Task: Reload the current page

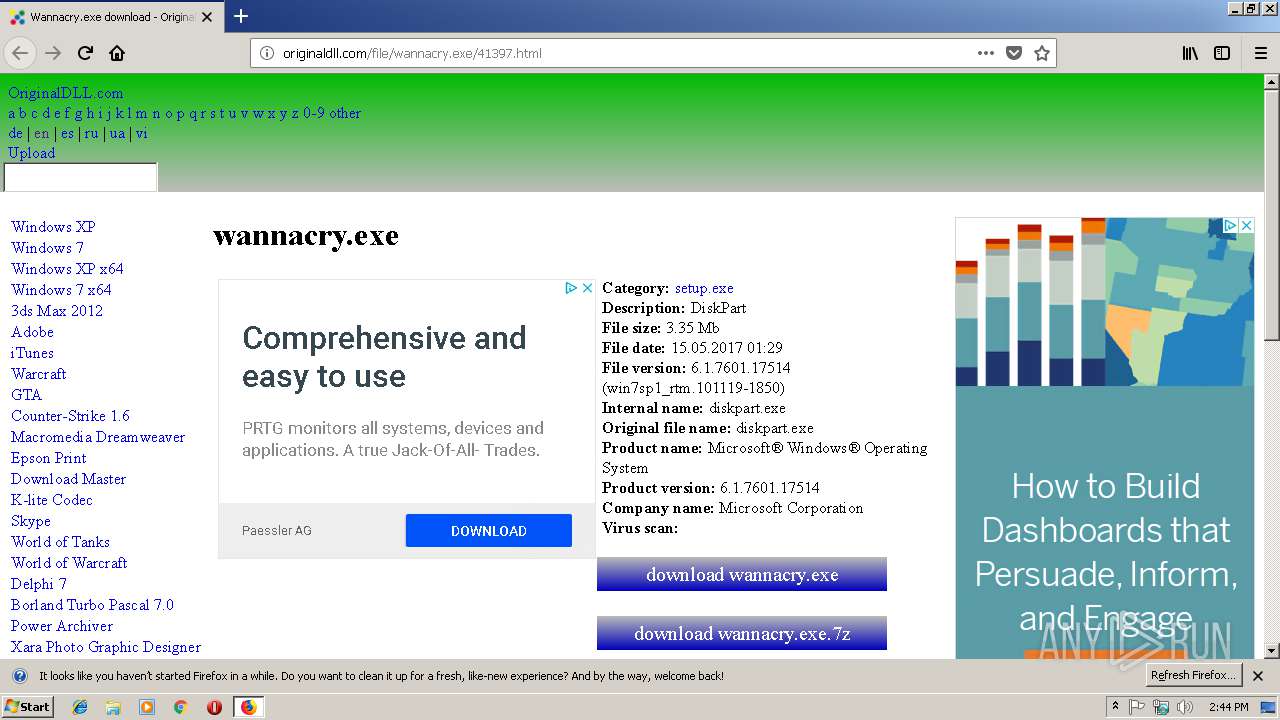Action: coord(85,53)
